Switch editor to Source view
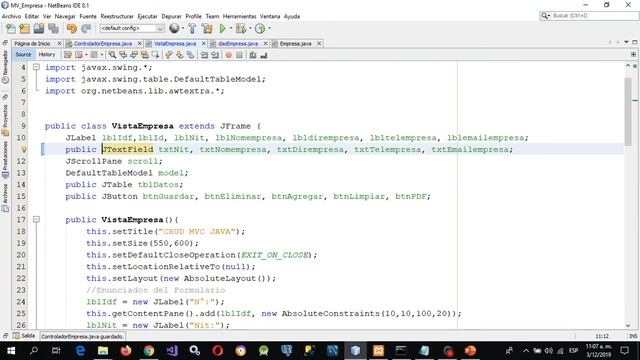The height and width of the screenshot is (360, 640). coord(23,54)
